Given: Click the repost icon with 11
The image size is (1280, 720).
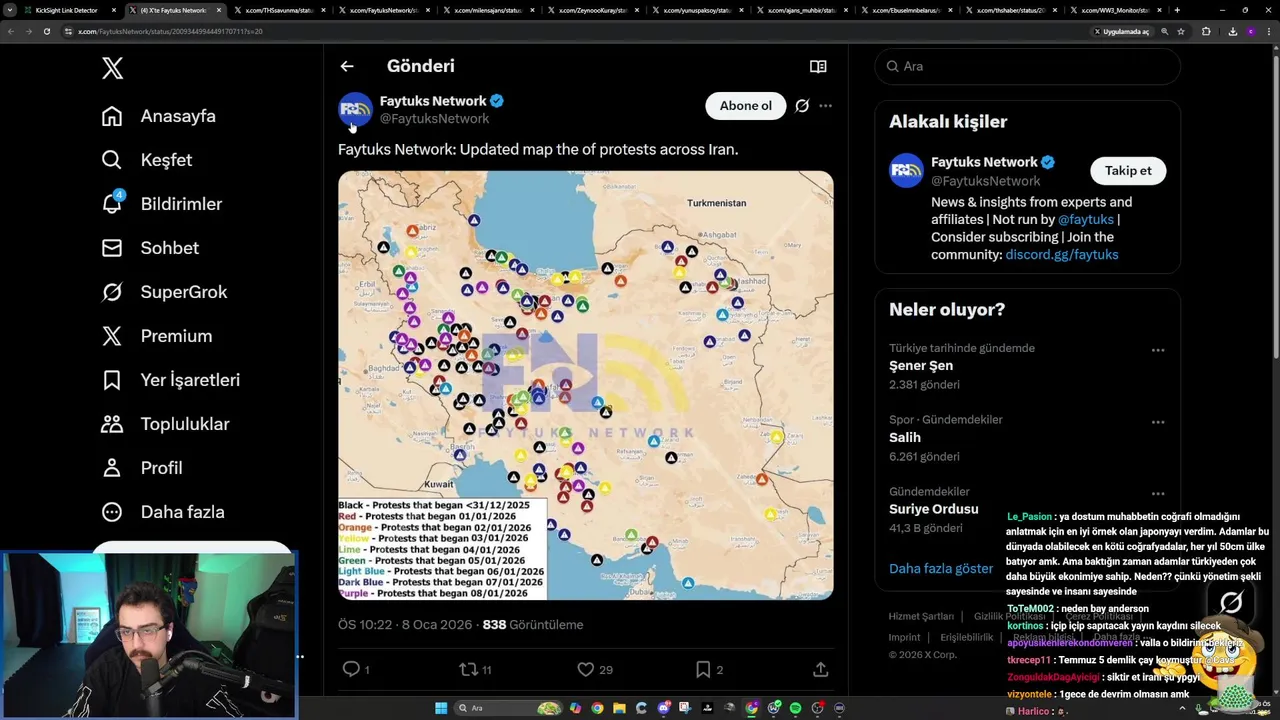Looking at the screenshot, I should point(468,669).
